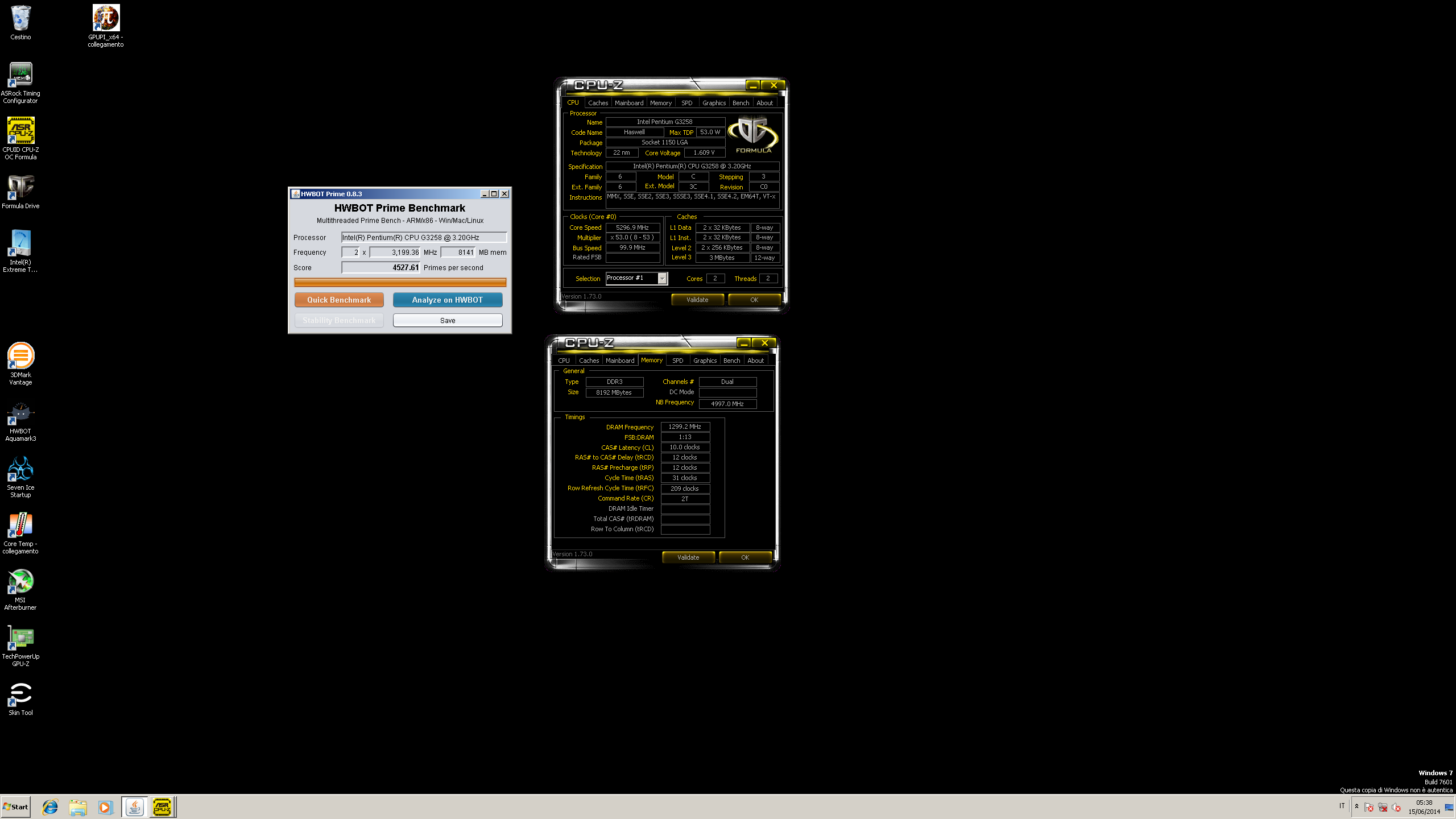Viewport: 1456px width, 819px height.
Task: Click the OC Formula logo in CPU-Z
Action: click(x=753, y=135)
